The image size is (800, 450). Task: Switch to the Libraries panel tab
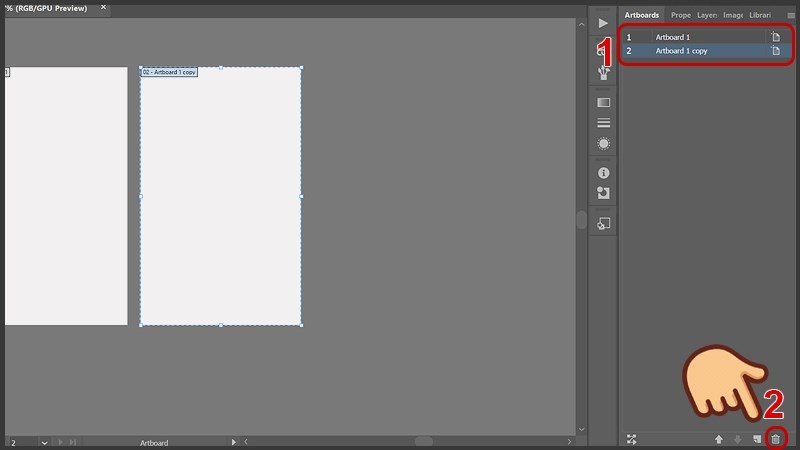[760, 15]
